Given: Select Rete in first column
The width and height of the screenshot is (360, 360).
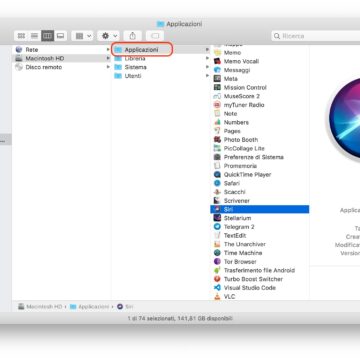Looking at the screenshot, I should (61, 50).
